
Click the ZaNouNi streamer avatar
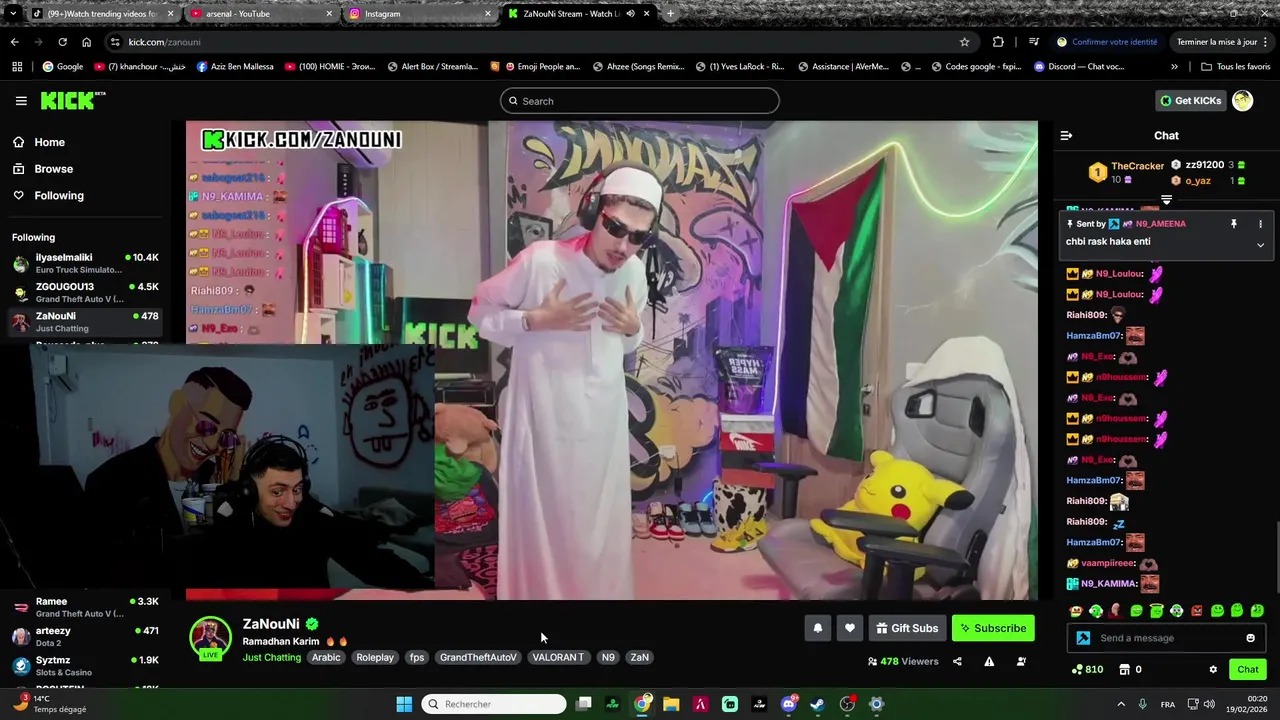click(x=210, y=637)
